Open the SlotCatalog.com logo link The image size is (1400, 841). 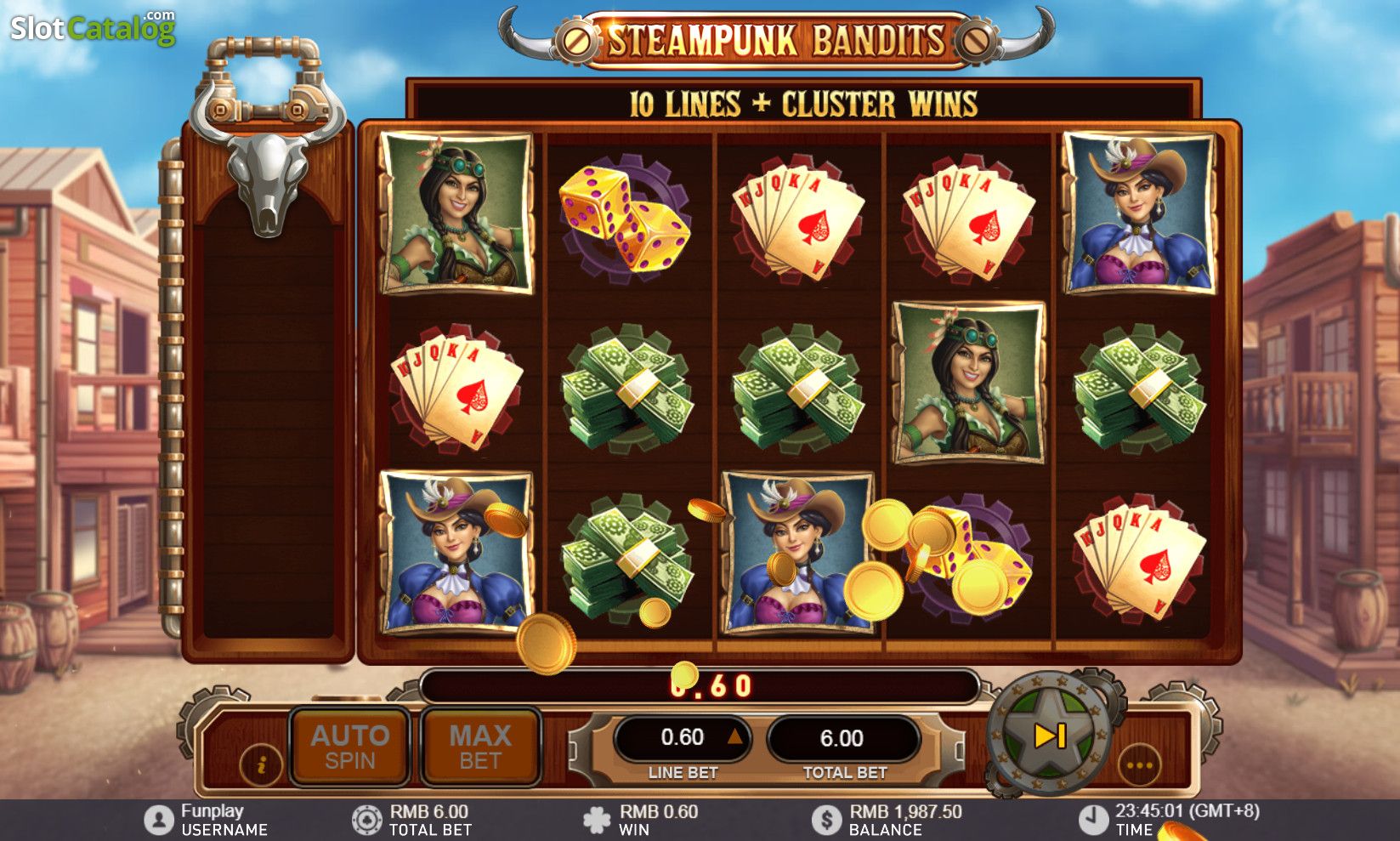tap(93, 28)
